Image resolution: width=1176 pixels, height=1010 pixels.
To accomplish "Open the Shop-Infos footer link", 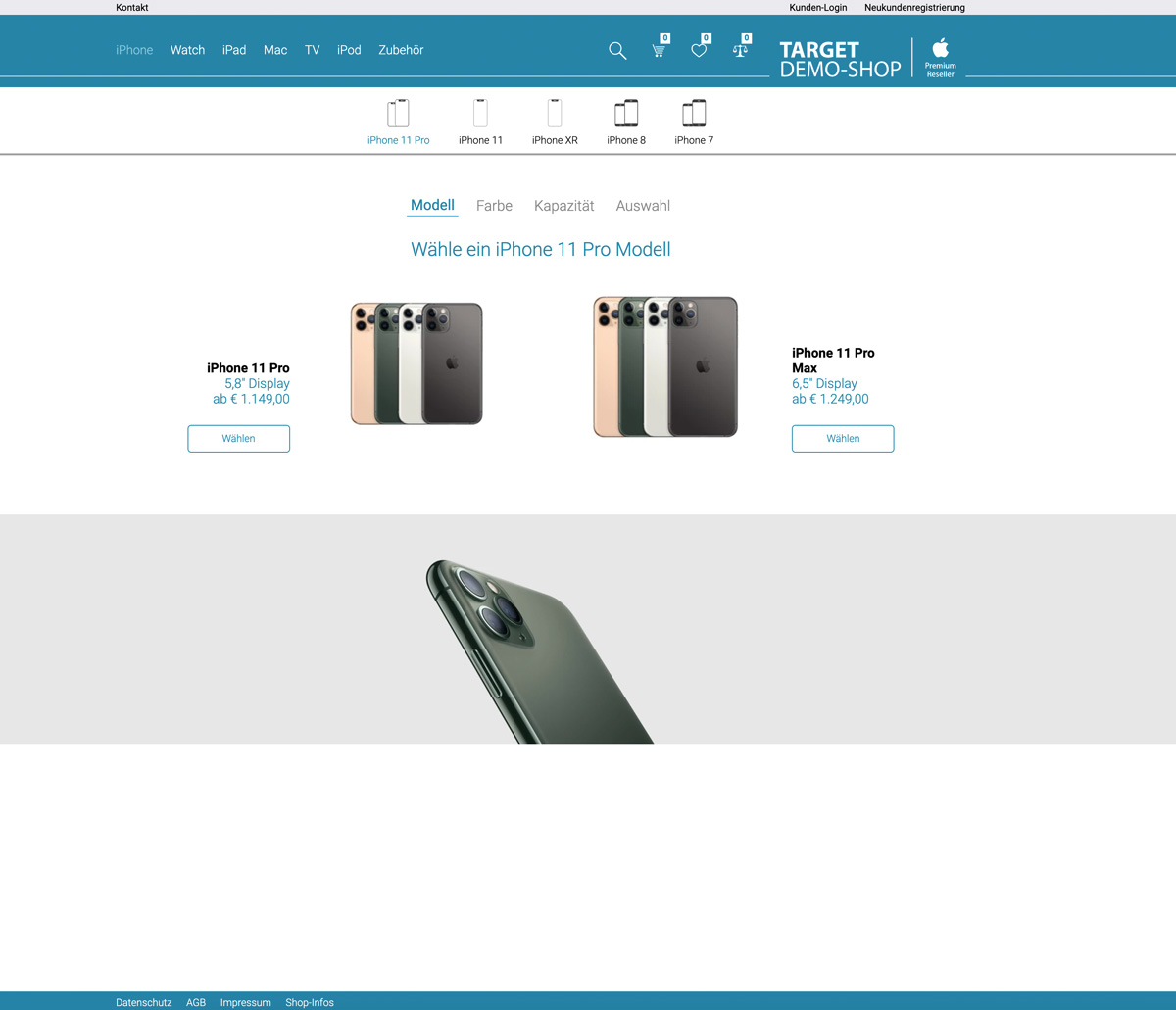I will point(310,1002).
